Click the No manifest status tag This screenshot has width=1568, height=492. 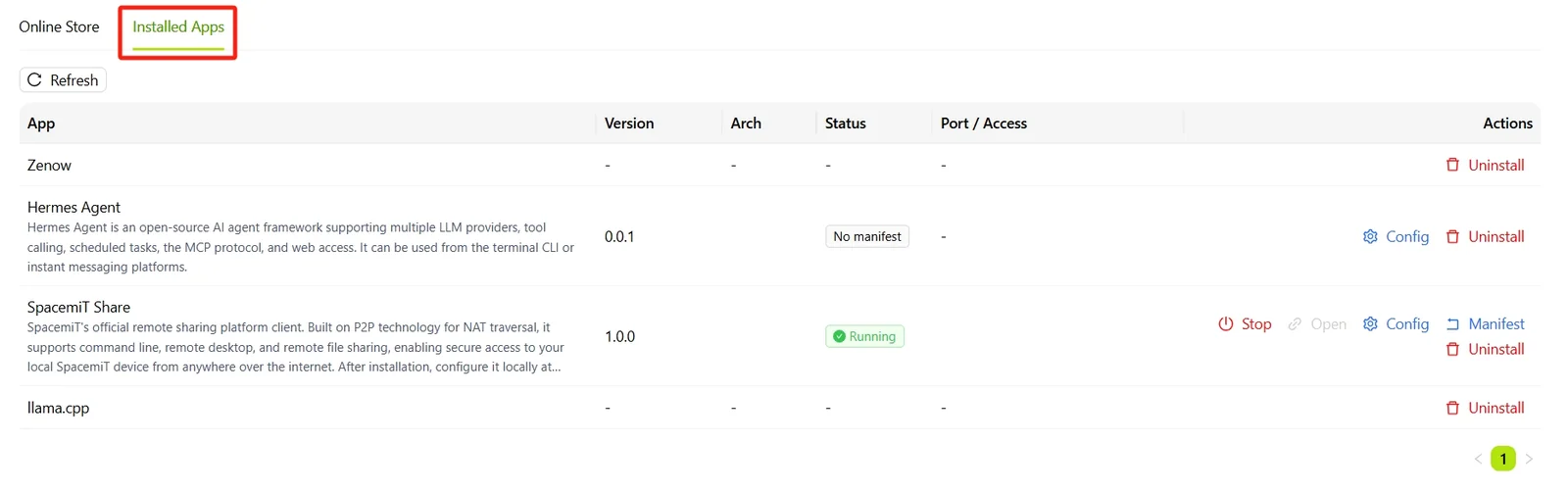tap(867, 236)
